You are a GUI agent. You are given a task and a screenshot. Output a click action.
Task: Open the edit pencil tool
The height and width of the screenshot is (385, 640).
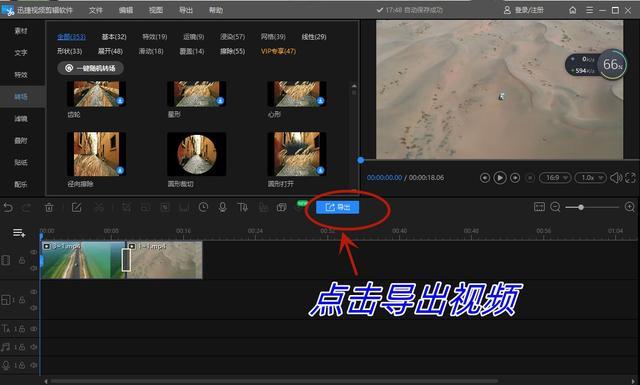[76, 207]
